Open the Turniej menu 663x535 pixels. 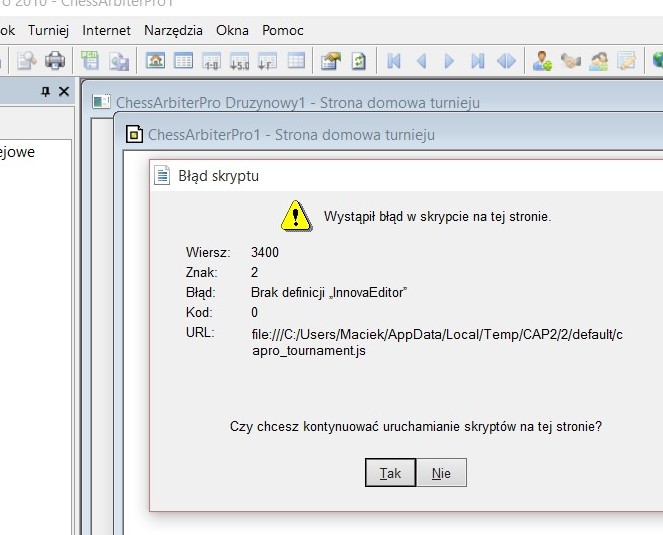pos(49,30)
